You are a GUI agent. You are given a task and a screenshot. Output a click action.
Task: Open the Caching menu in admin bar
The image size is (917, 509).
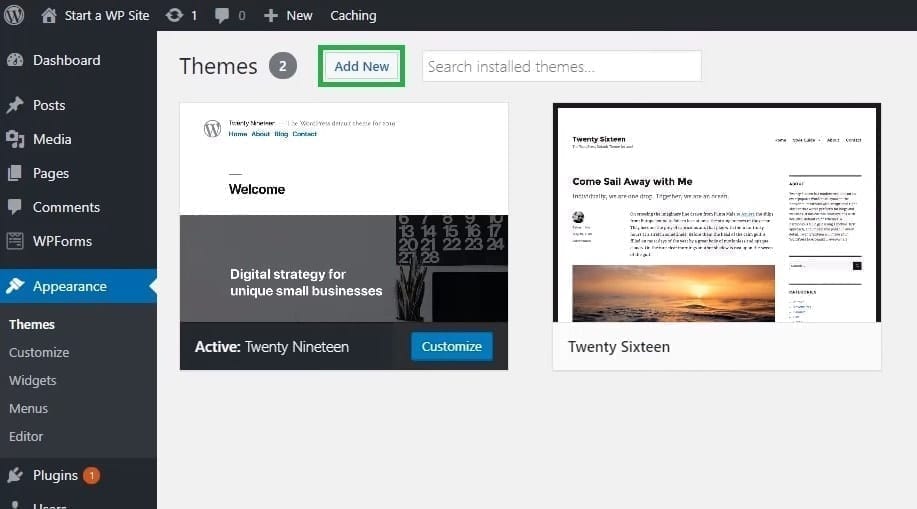[x=353, y=16]
